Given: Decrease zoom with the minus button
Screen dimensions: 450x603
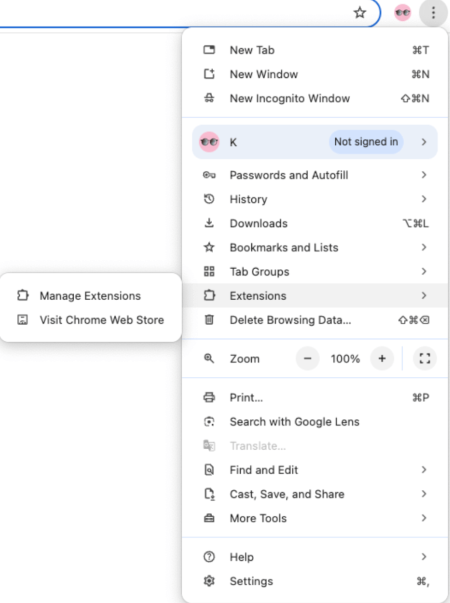Looking at the screenshot, I should click(x=307, y=358).
